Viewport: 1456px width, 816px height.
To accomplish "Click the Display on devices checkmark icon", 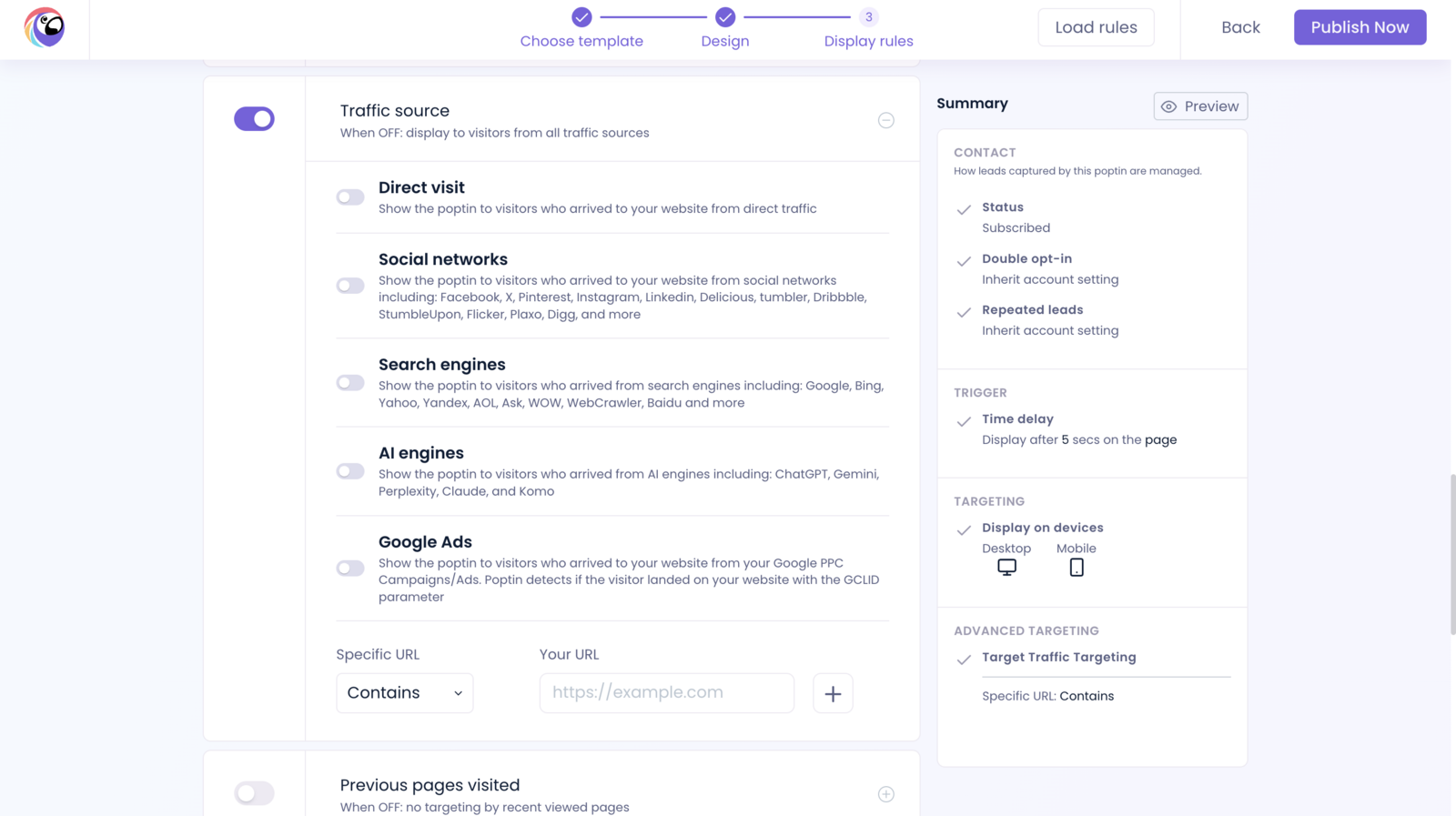I will click(x=964, y=529).
